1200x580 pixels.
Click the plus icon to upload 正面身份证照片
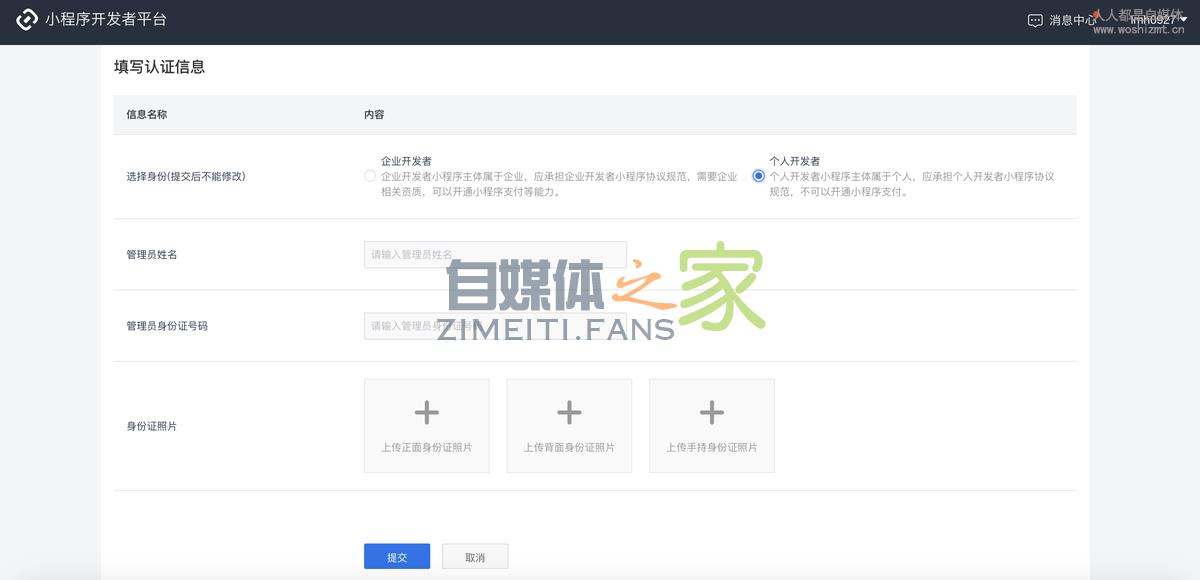427,411
